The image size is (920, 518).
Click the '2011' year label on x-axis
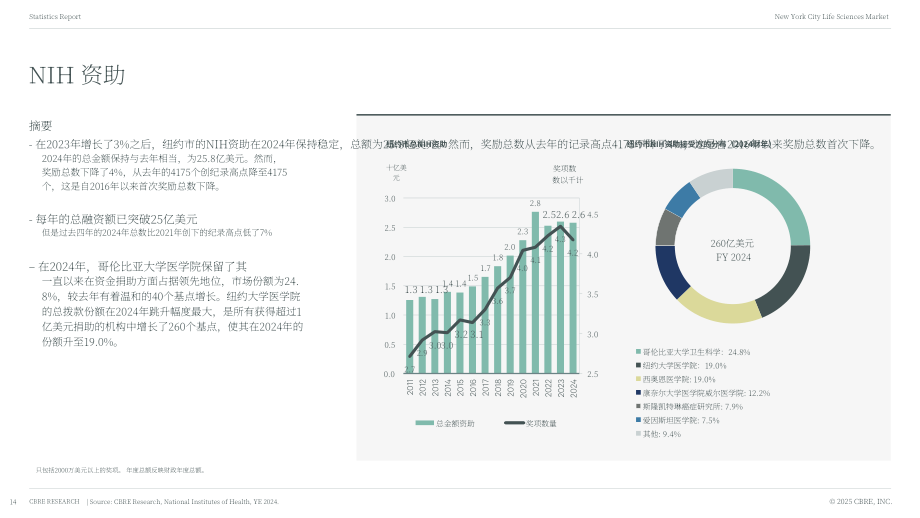(x=410, y=388)
